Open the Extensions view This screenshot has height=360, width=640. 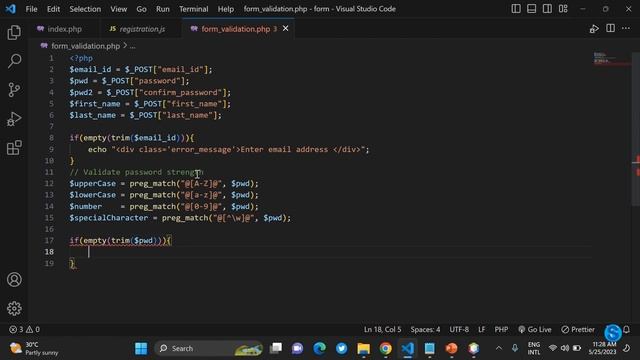pyautogui.click(x=14, y=148)
